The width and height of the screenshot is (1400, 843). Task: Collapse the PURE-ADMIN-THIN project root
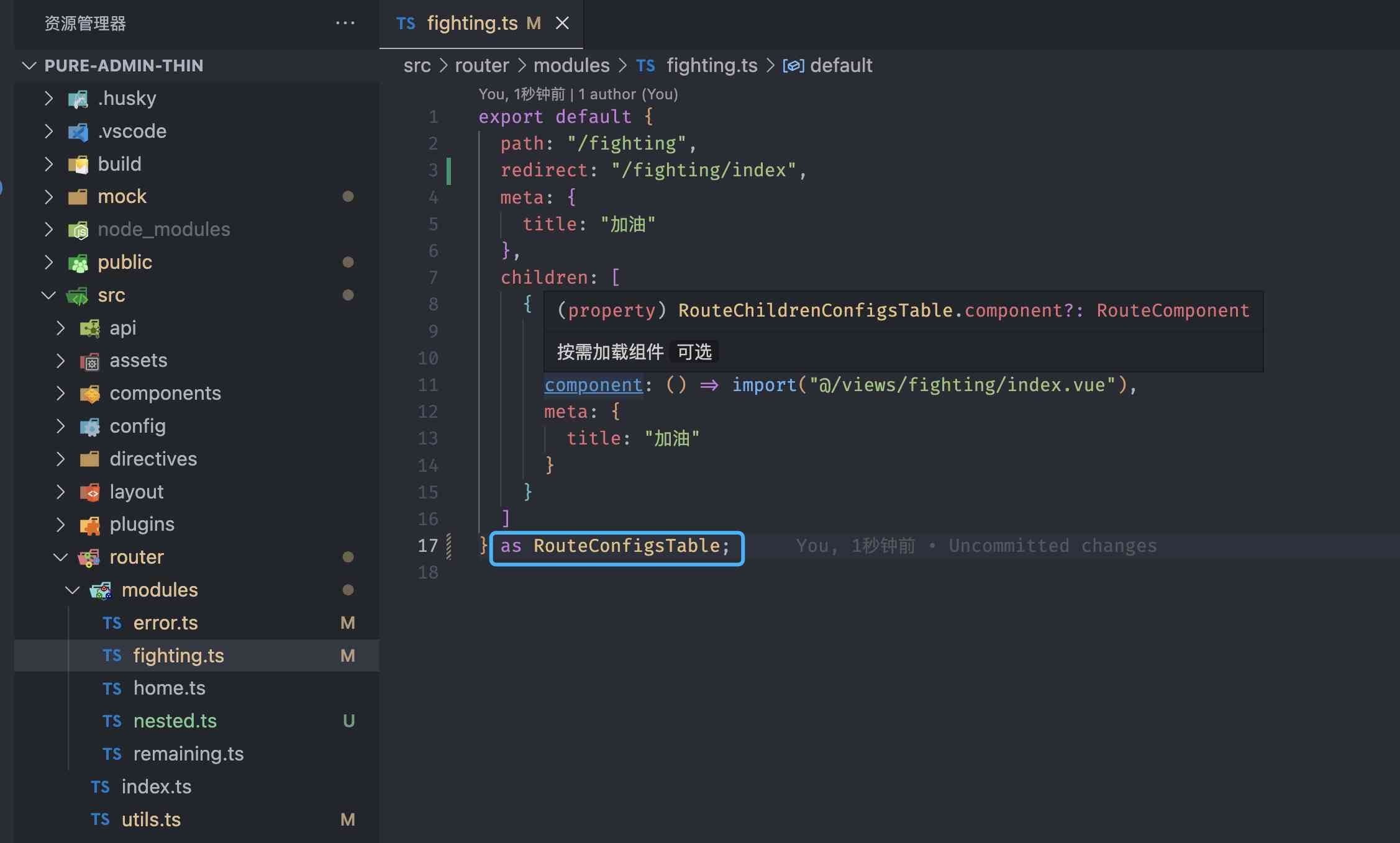(x=29, y=66)
